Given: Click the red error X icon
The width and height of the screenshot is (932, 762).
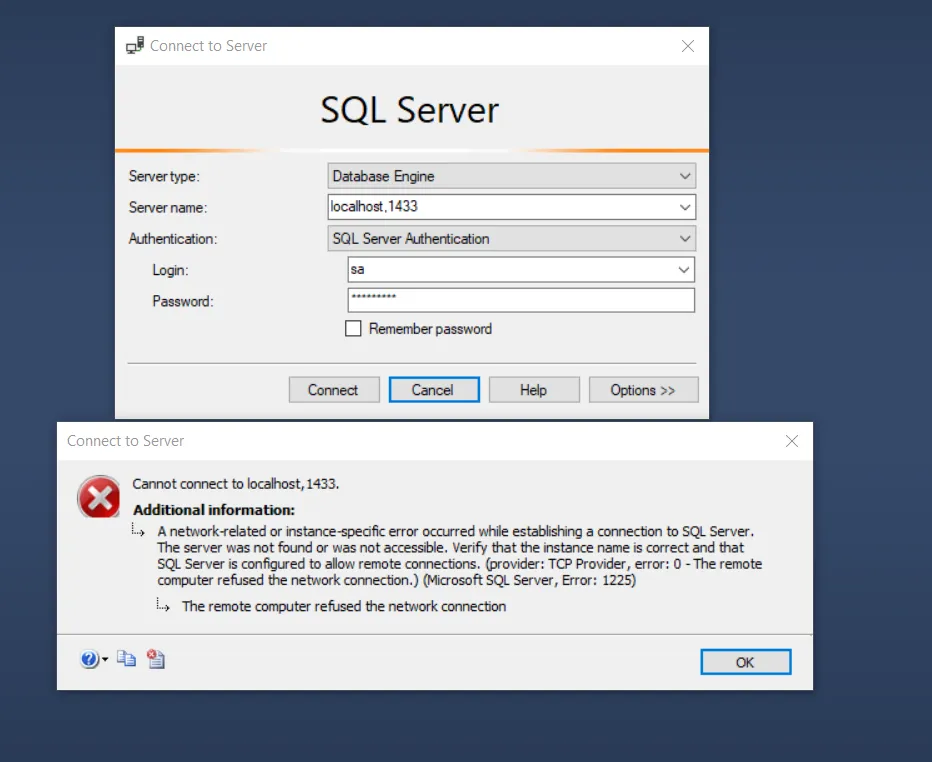Looking at the screenshot, I should [99, 497].
